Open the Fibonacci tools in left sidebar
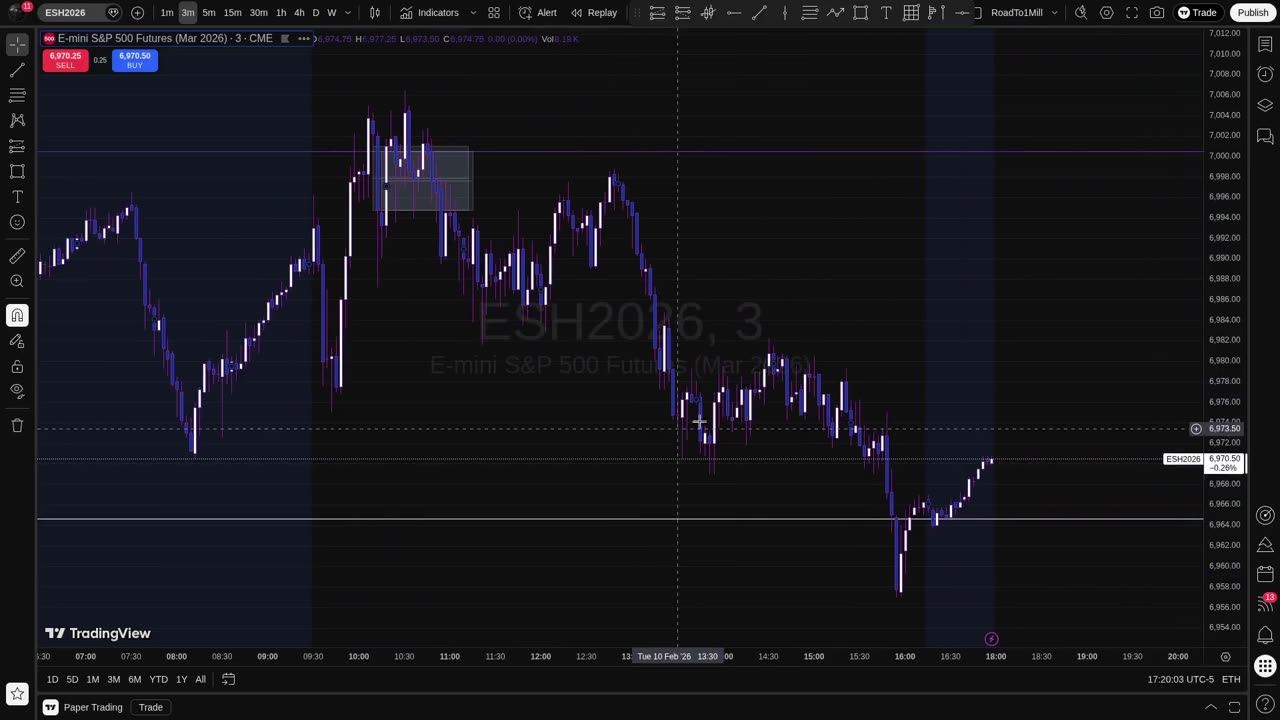Image resolution: width=1280 pixels, height=720 pixels. click(x=17, y=95)
